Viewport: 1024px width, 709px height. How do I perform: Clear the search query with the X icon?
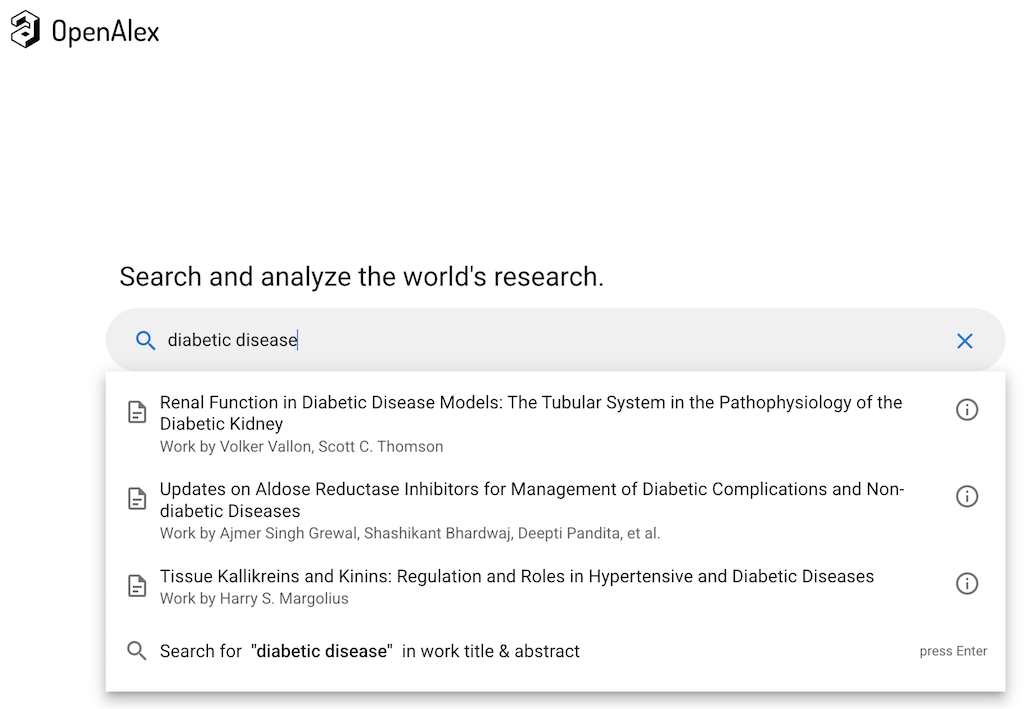pos(964,341)
